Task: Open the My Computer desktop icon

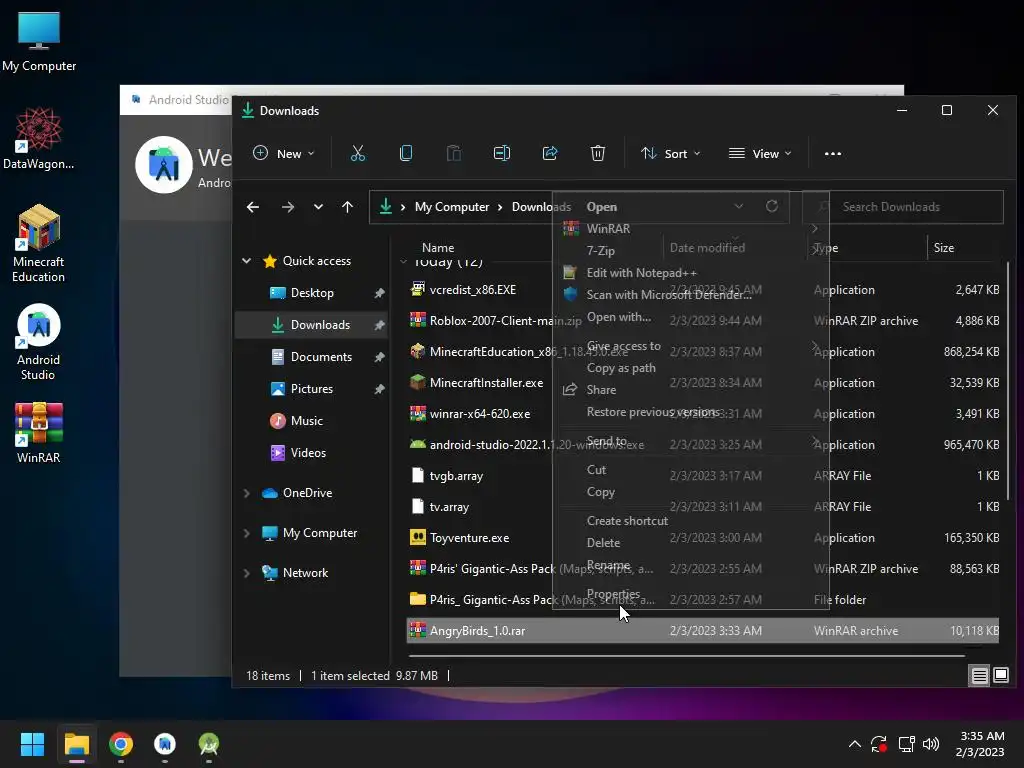Action: coord(39,42)
